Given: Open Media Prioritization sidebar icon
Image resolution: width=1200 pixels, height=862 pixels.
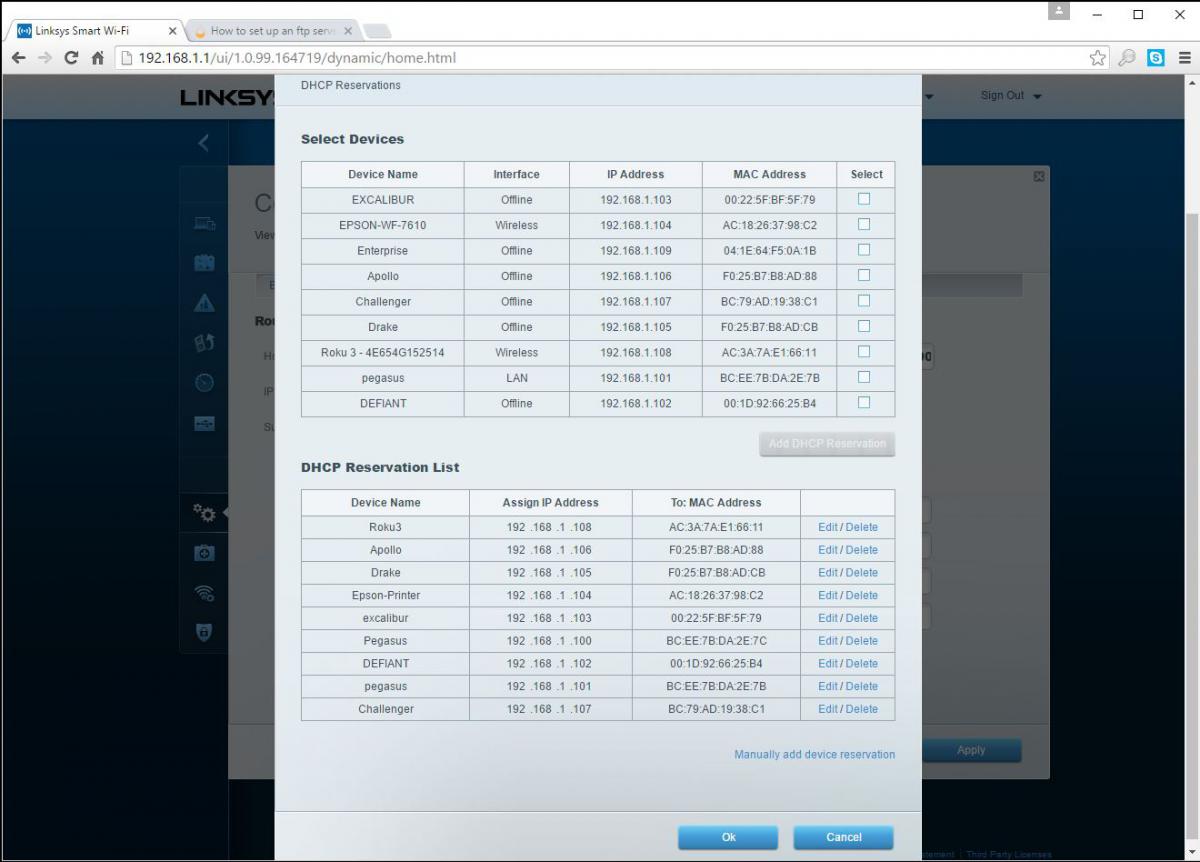Looking at the screenshot, I should pos(204,343).
